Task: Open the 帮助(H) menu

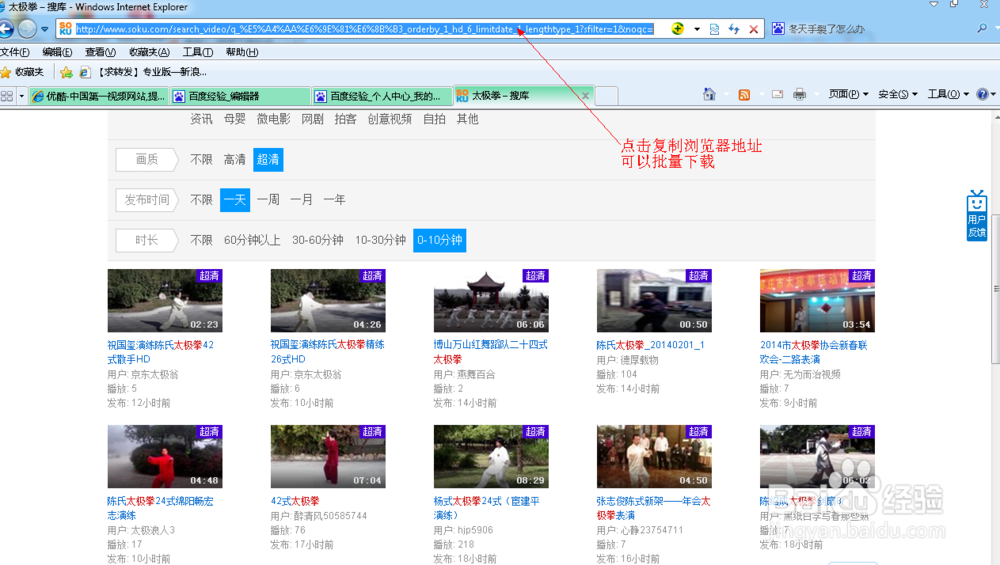Action: click(x=242, y=52)
